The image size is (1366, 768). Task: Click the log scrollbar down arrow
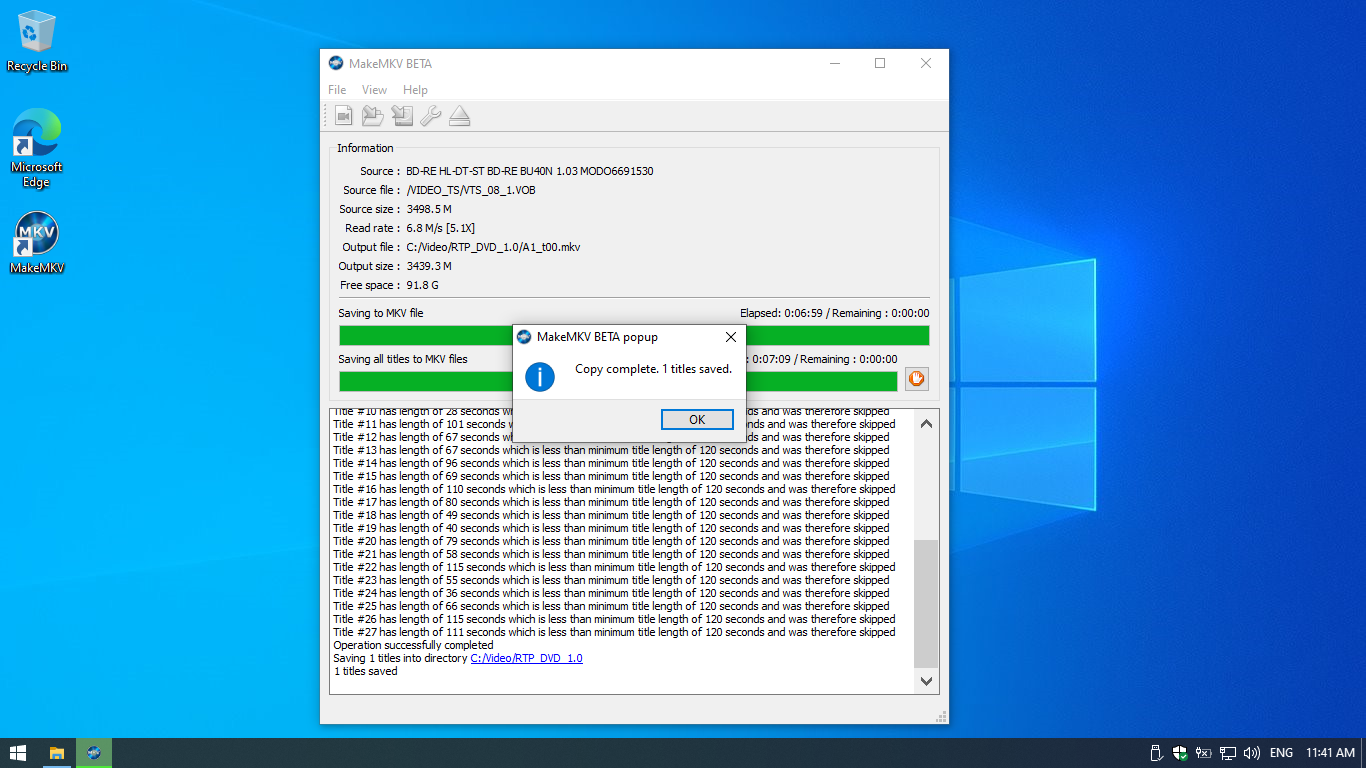click(926, 681)
